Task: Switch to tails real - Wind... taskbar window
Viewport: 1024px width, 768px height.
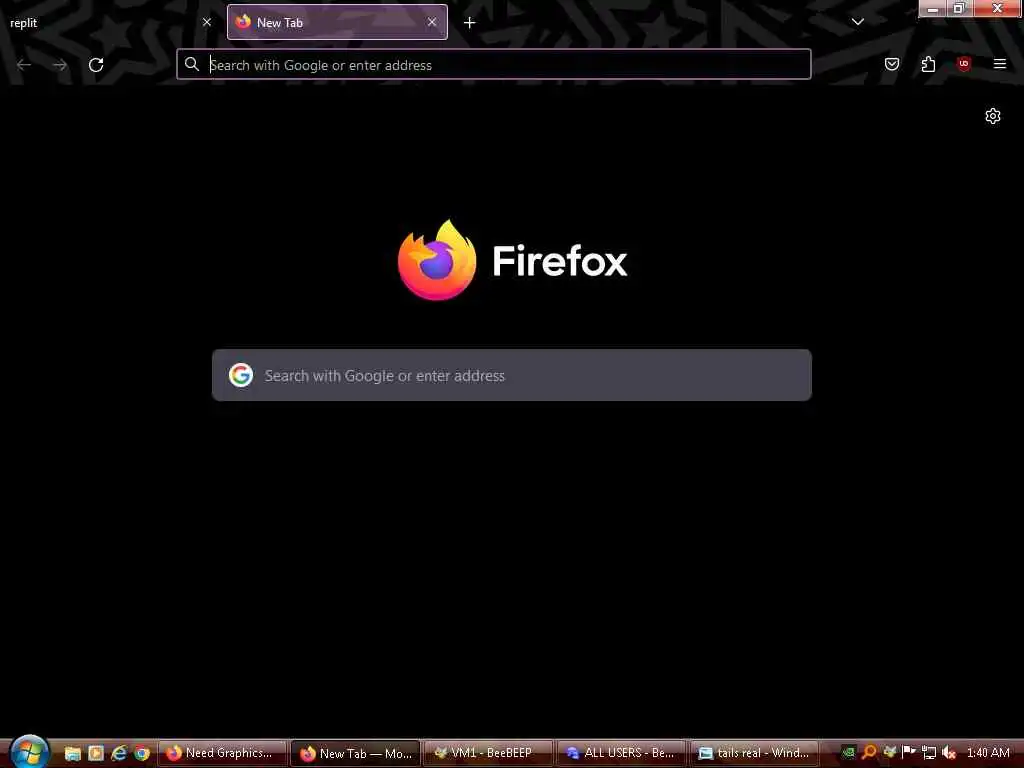Action: click(755, 754)
